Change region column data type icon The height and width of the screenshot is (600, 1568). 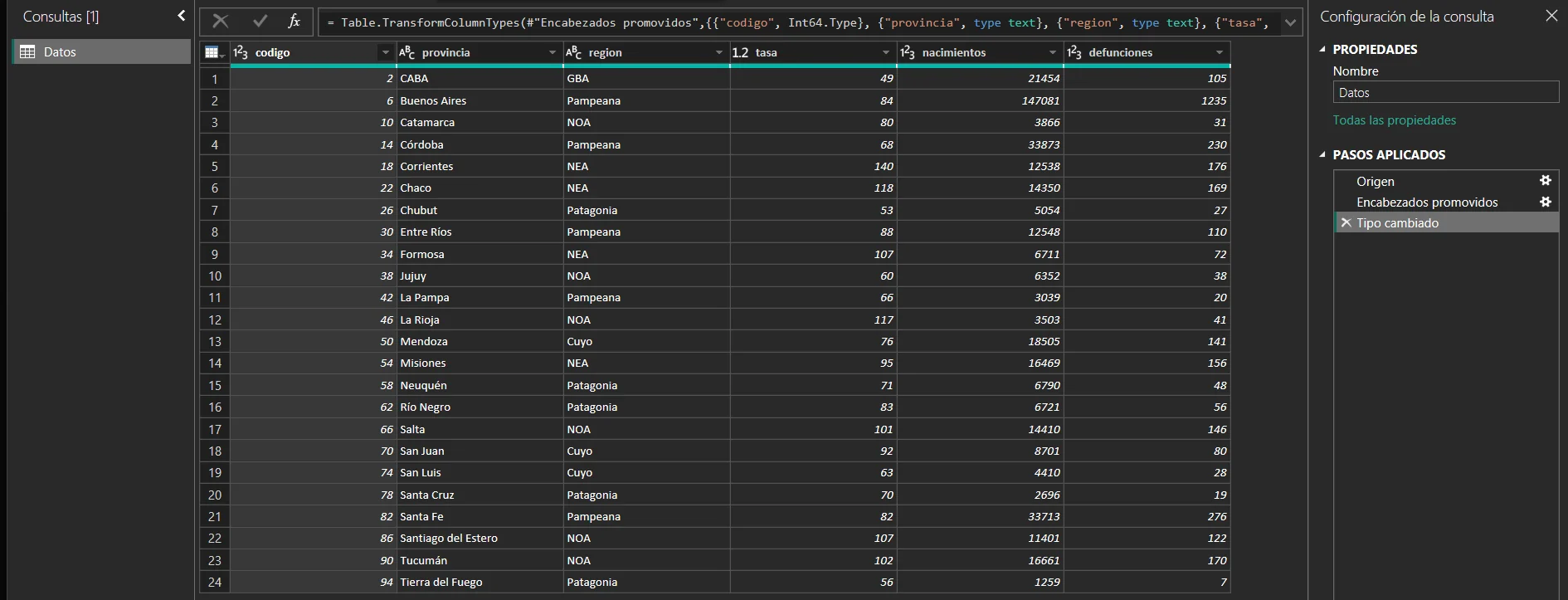(574, 52)
